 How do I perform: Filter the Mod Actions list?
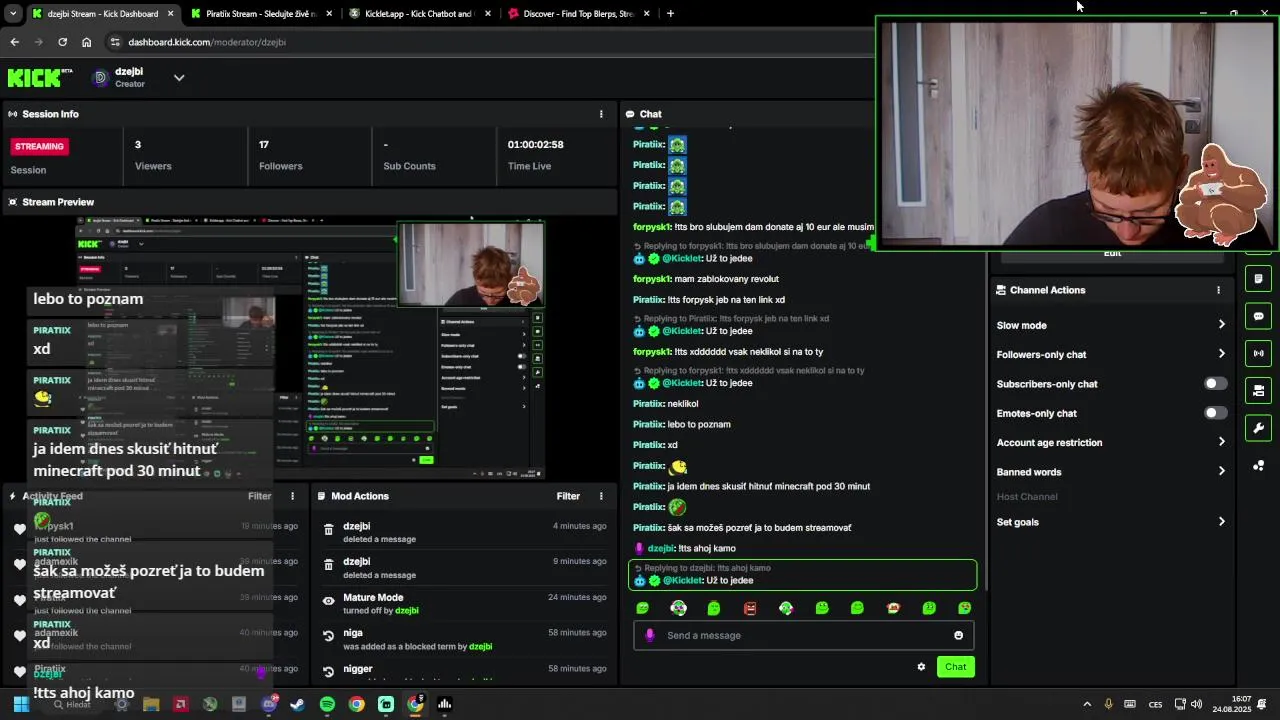click(568, 496)
